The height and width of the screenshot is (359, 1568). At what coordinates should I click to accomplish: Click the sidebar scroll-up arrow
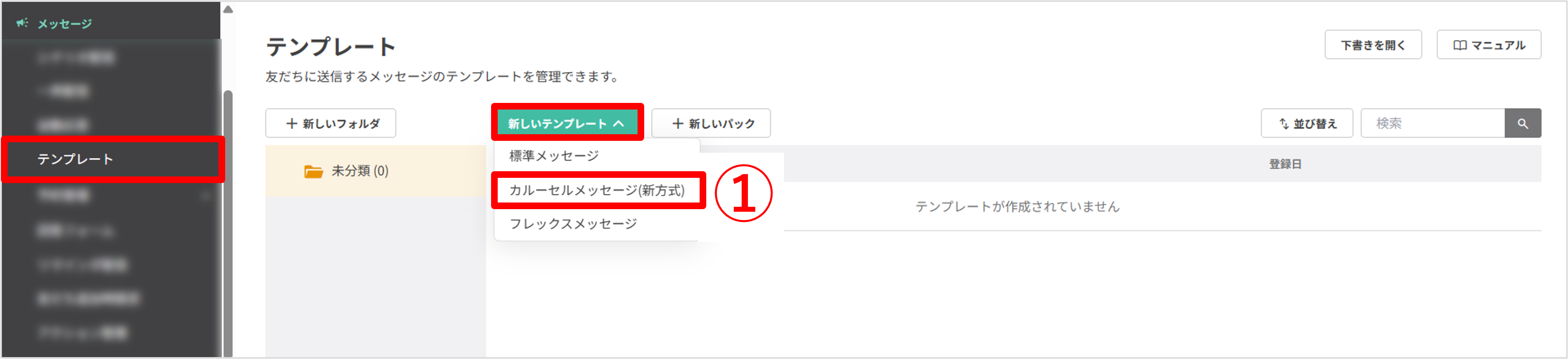click(228, 9)
